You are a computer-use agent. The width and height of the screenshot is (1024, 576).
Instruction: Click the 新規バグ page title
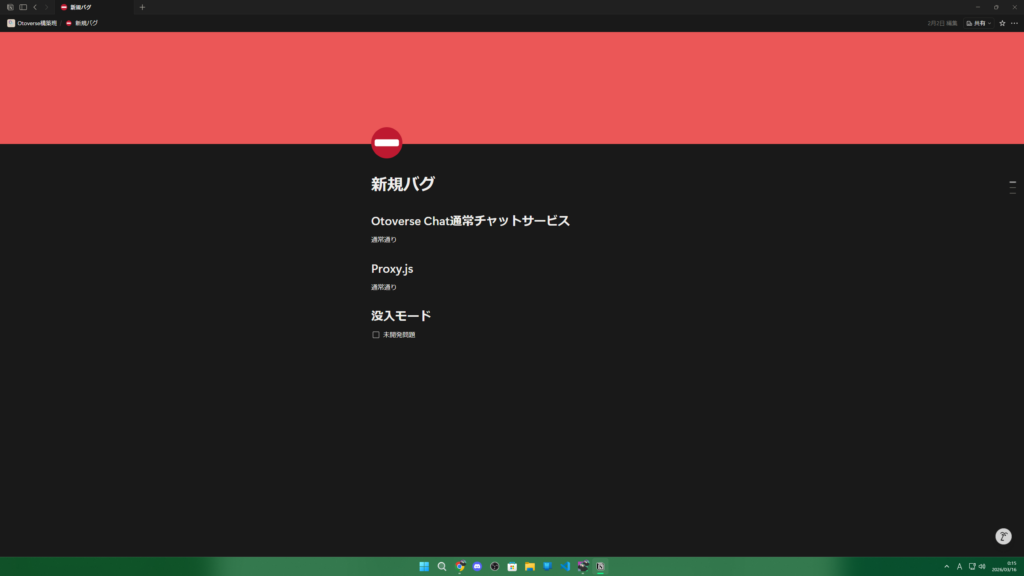point(403,184)
